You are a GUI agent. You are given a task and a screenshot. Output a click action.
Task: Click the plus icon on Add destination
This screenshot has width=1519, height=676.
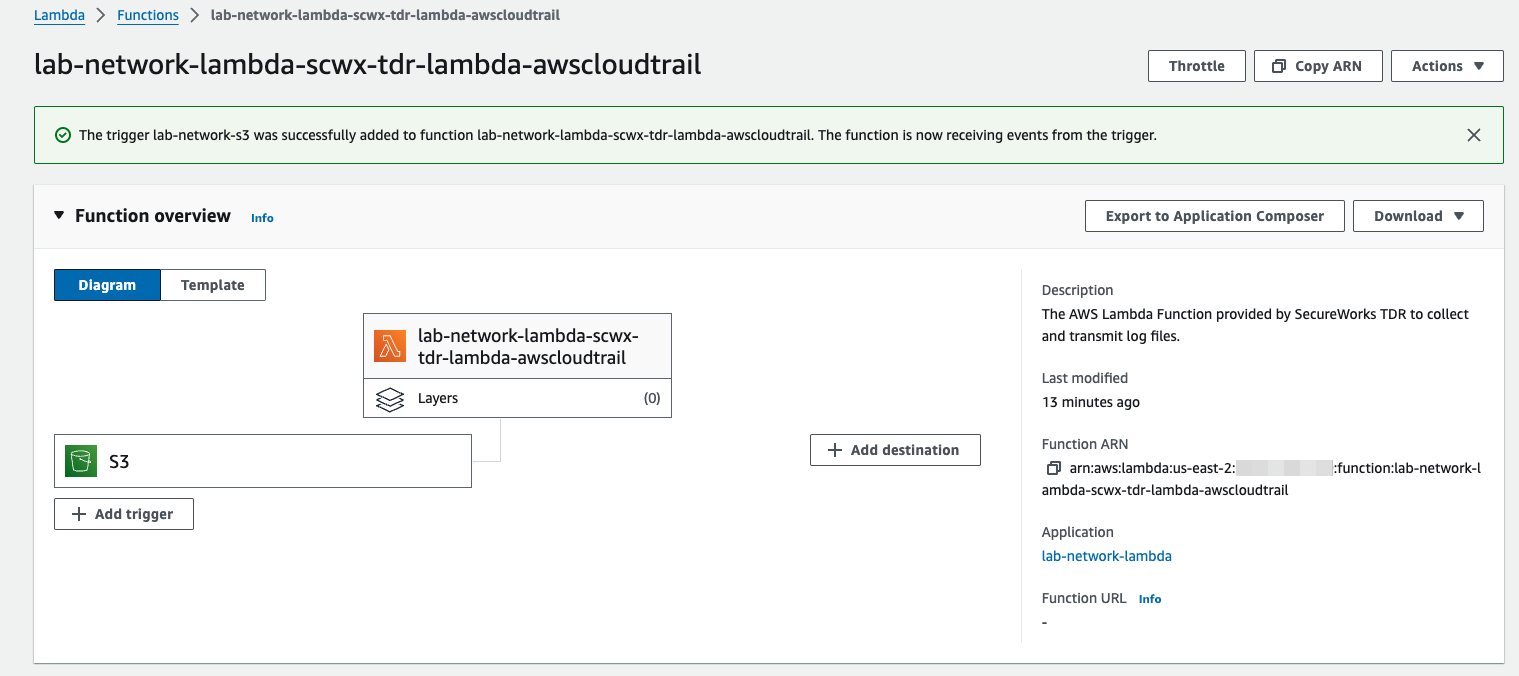pyautogui.click(x=836, y=450)
